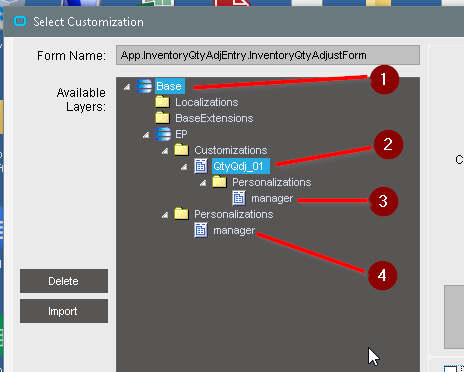The width and height of the screenshot is (464, 372).
Task: Click document icon of manager under EP Personalizations
Action: (x=201, y=230)
